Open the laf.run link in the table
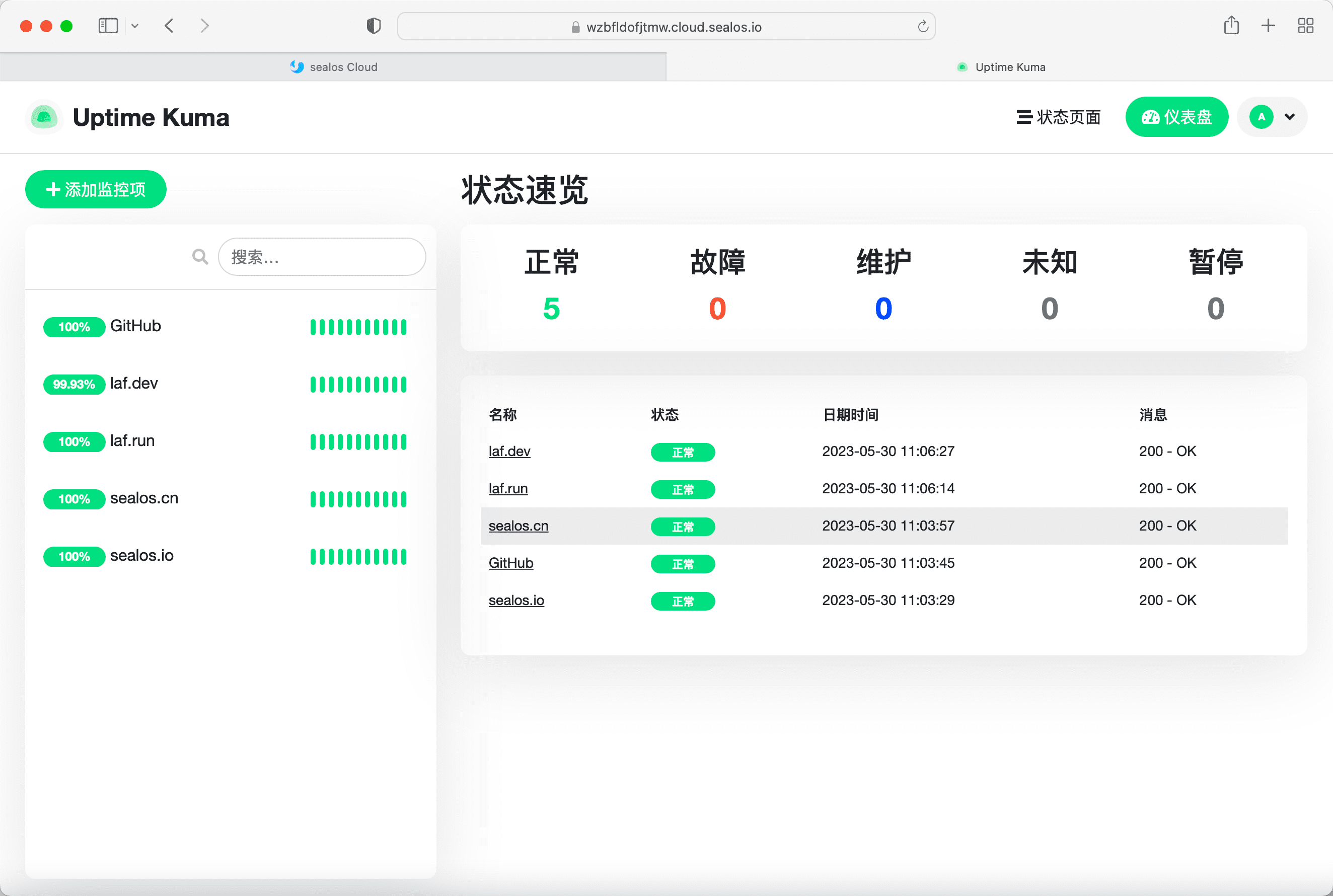 [x=508, y=489]
